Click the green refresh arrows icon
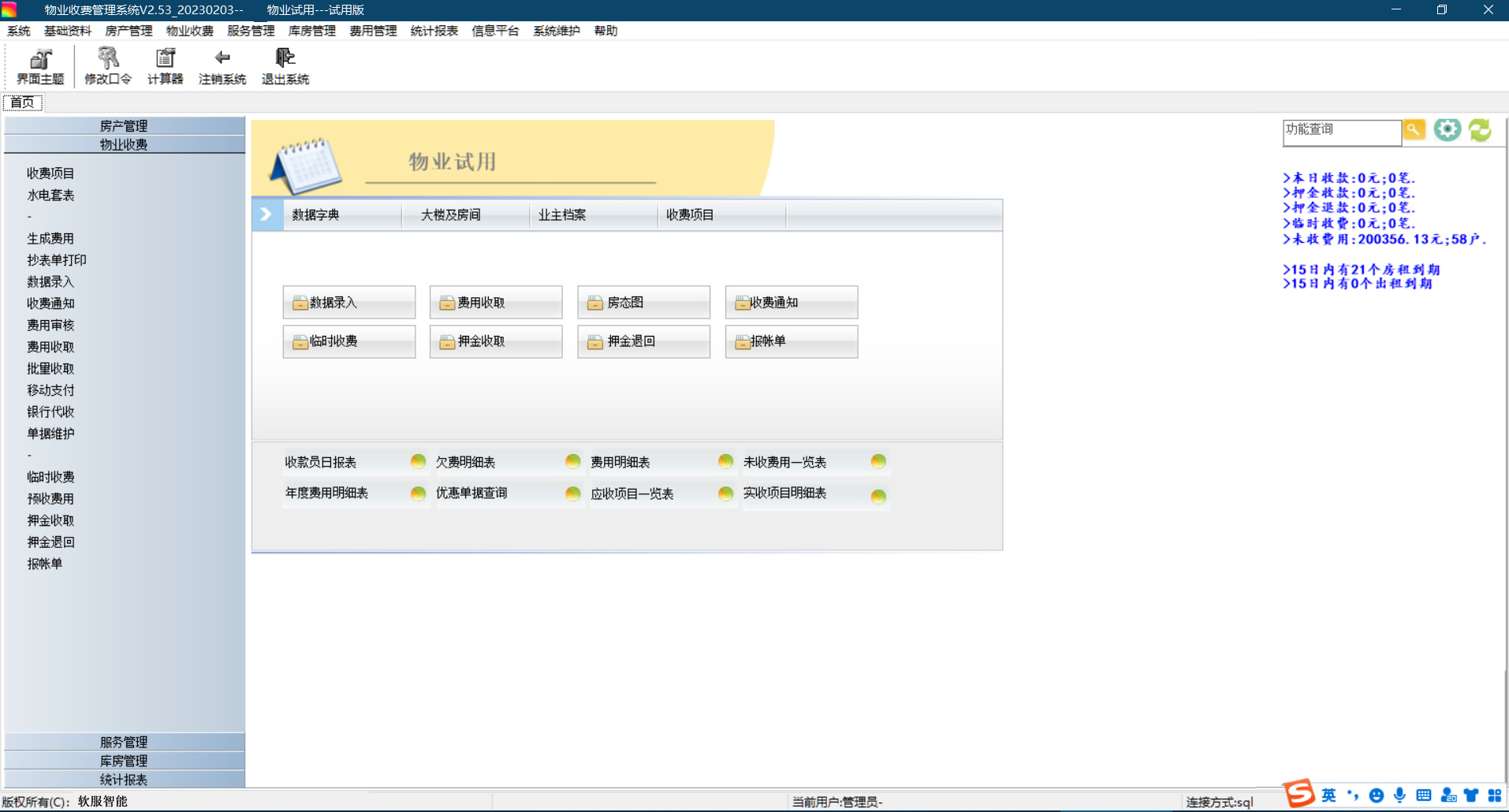The width and height of the screenshot is (1509, 812). [1480, 130]
